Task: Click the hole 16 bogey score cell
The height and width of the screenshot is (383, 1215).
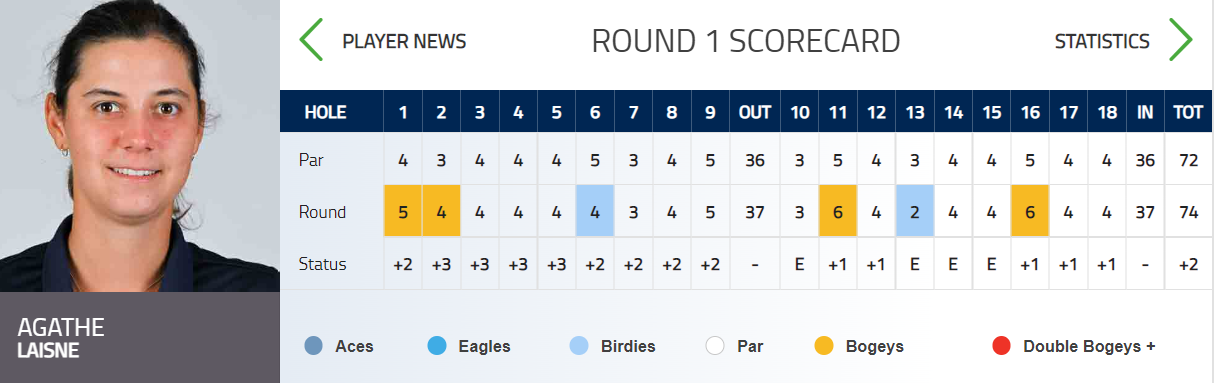Action: [x=1030, y=211]
